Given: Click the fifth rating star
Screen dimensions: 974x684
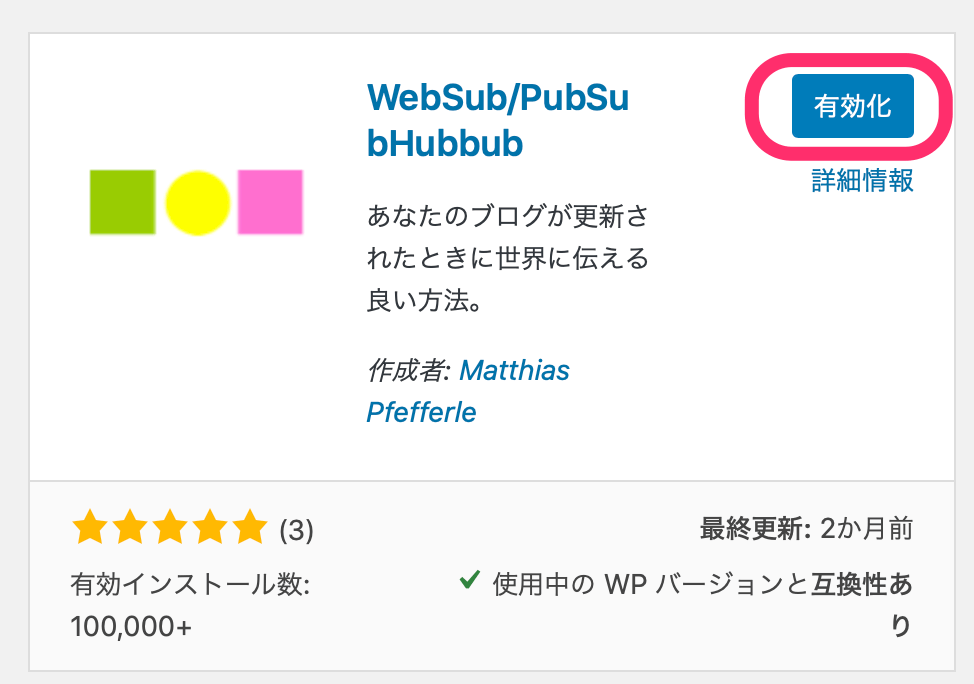Looking at the screenshot, I should click(250, 527).
